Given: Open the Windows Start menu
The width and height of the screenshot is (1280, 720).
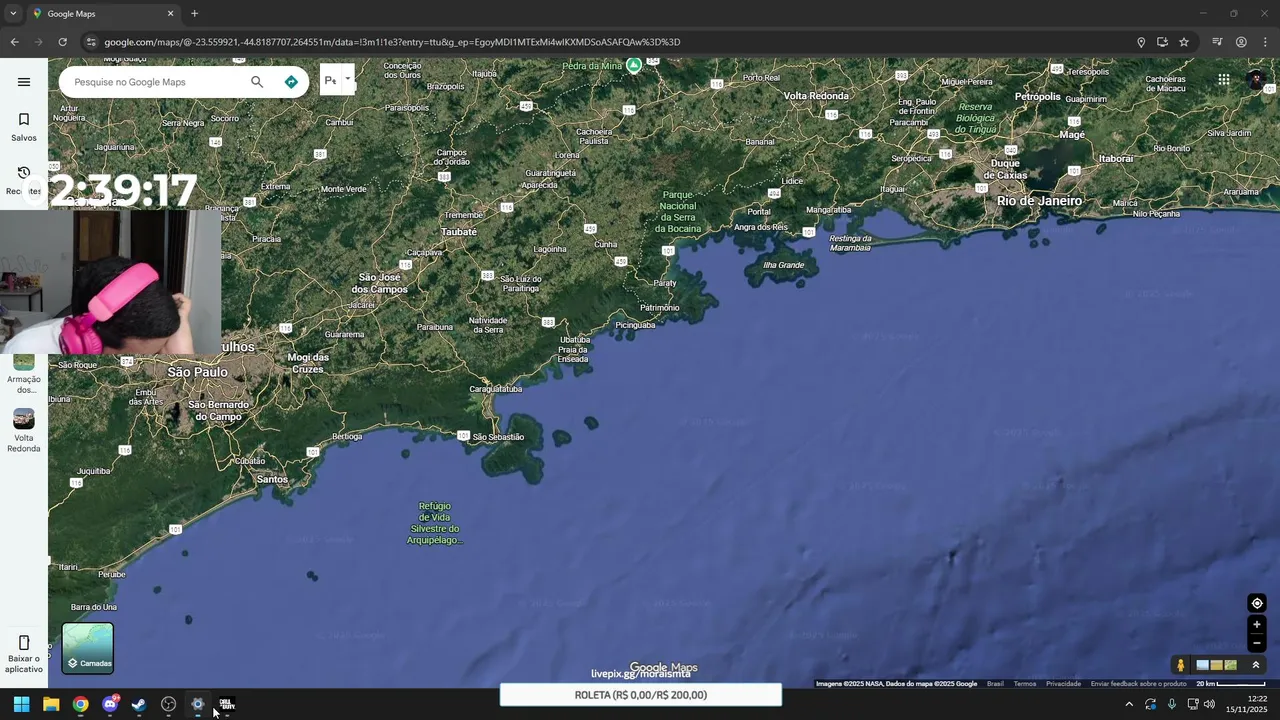Looking at the screenshot, I should (21, 704).
